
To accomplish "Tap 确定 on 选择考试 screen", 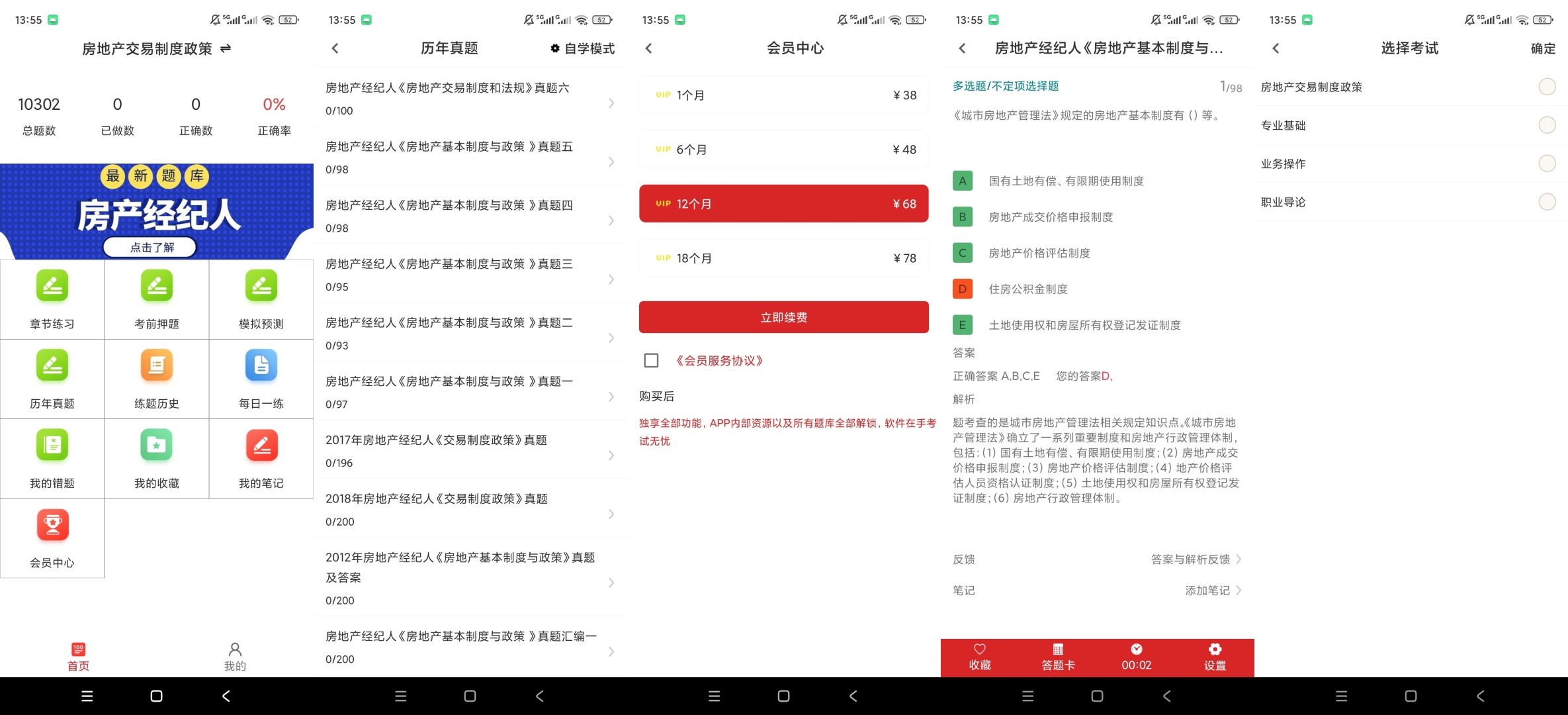I will [1543, 48].
